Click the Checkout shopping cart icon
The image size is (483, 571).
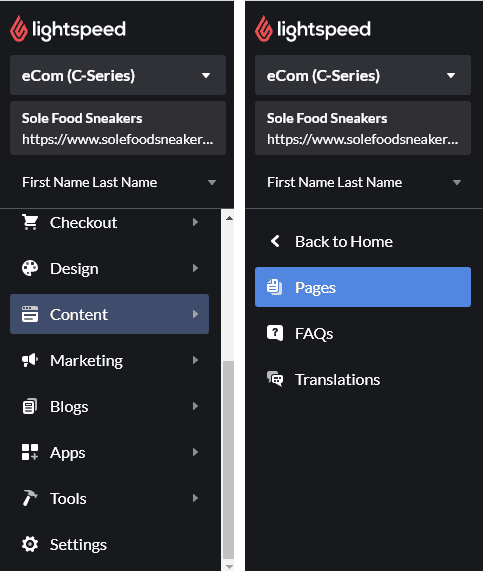click(30, 222)
